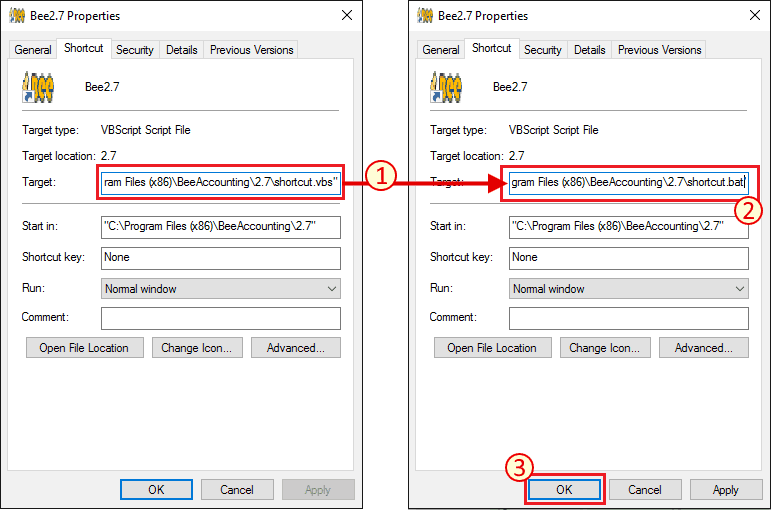Viewport: 772px width, 510px height.
Task: Click Apply in the right window
Action: (726, 489)
